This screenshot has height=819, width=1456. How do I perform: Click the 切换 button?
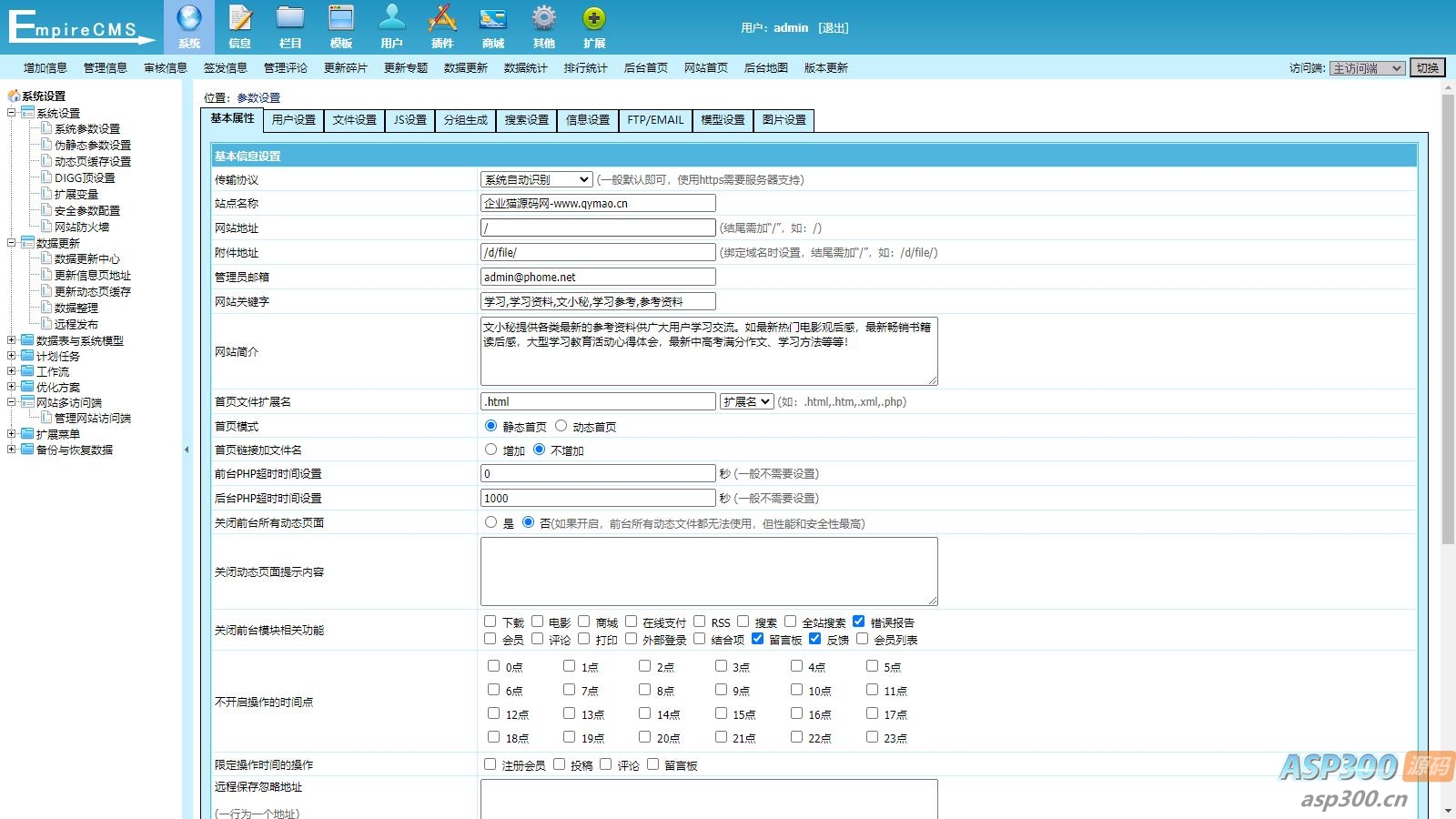tap(1428, 68)
